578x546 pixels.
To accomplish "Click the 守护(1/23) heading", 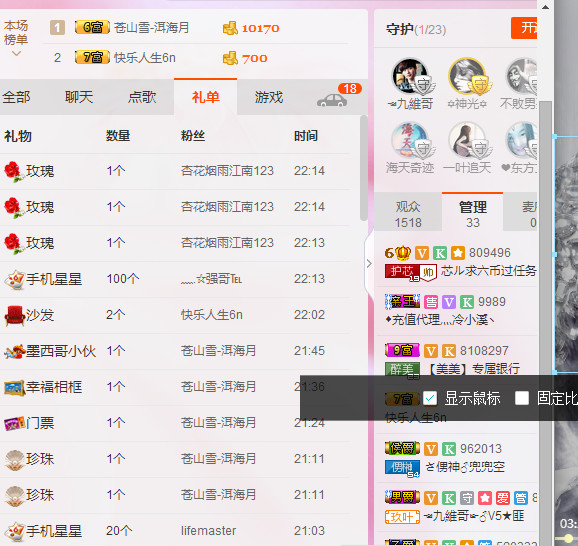I will [x=416, y=29].
